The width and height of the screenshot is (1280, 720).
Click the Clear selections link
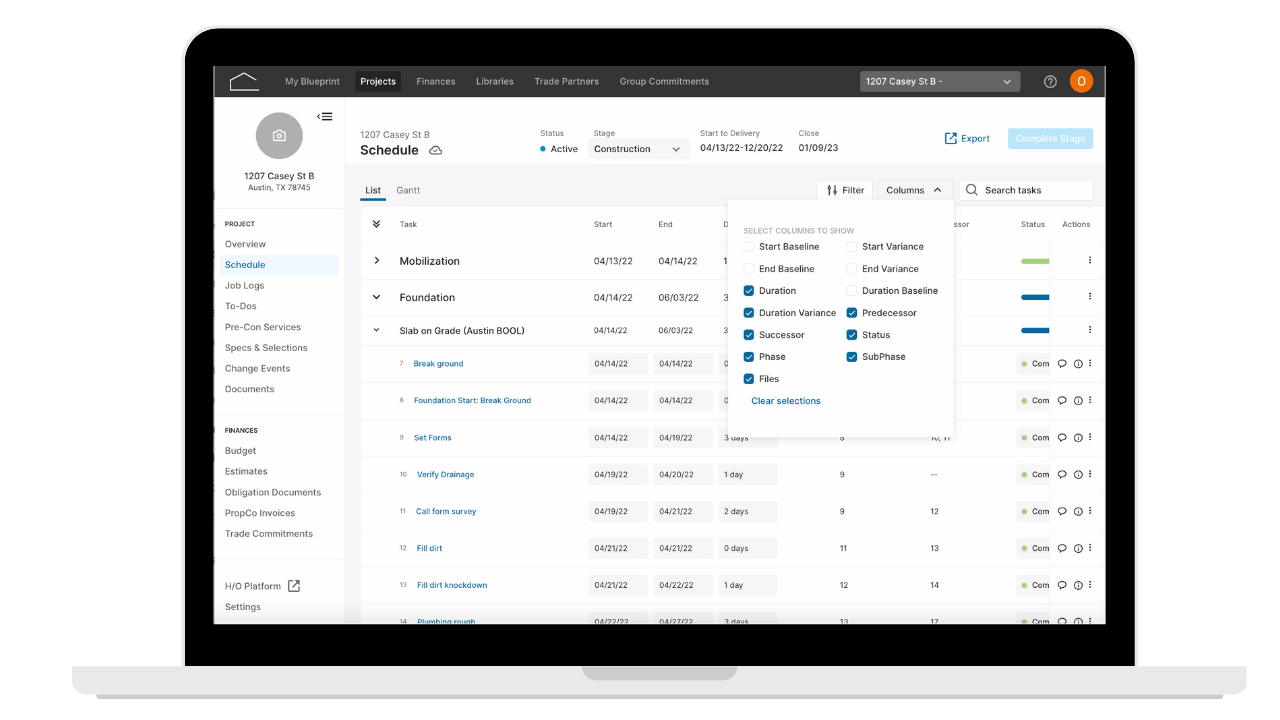click(x=786, y=401)
